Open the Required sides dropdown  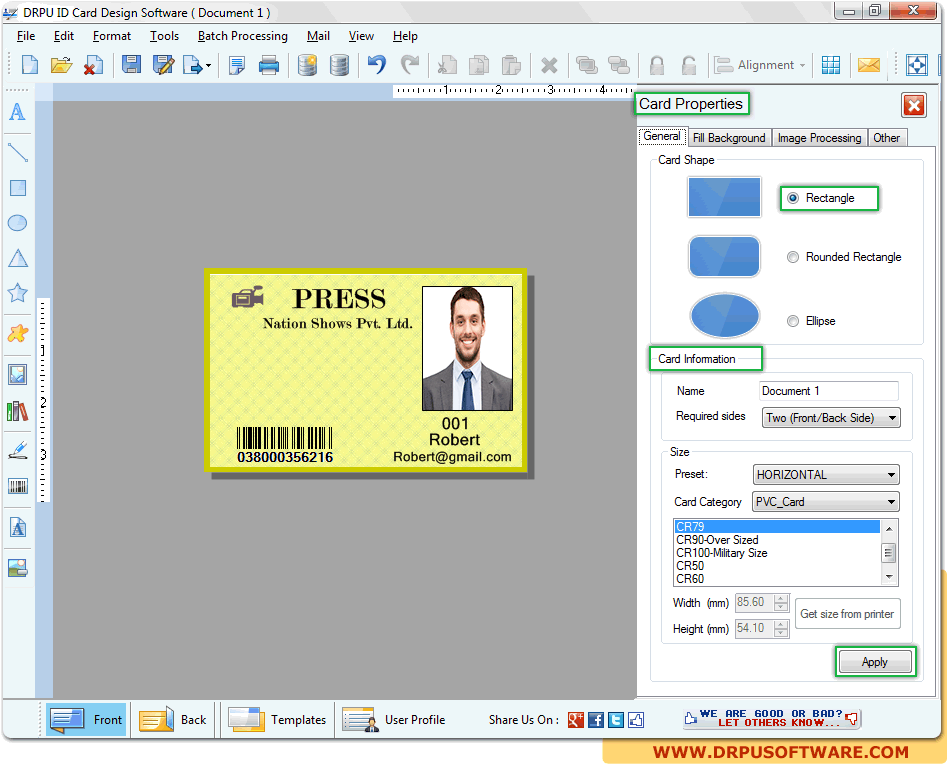point(830,418)
